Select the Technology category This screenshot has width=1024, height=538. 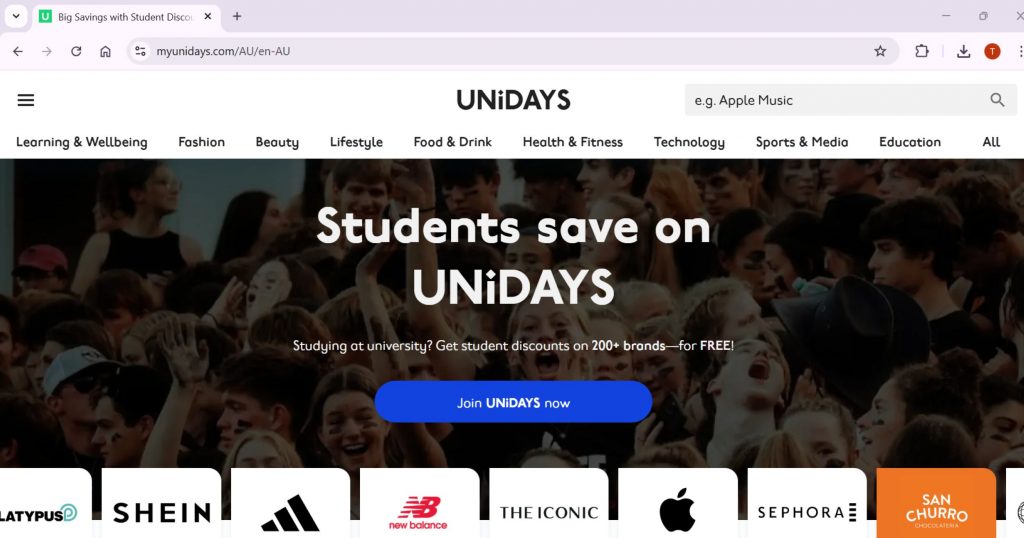point(689,142)
